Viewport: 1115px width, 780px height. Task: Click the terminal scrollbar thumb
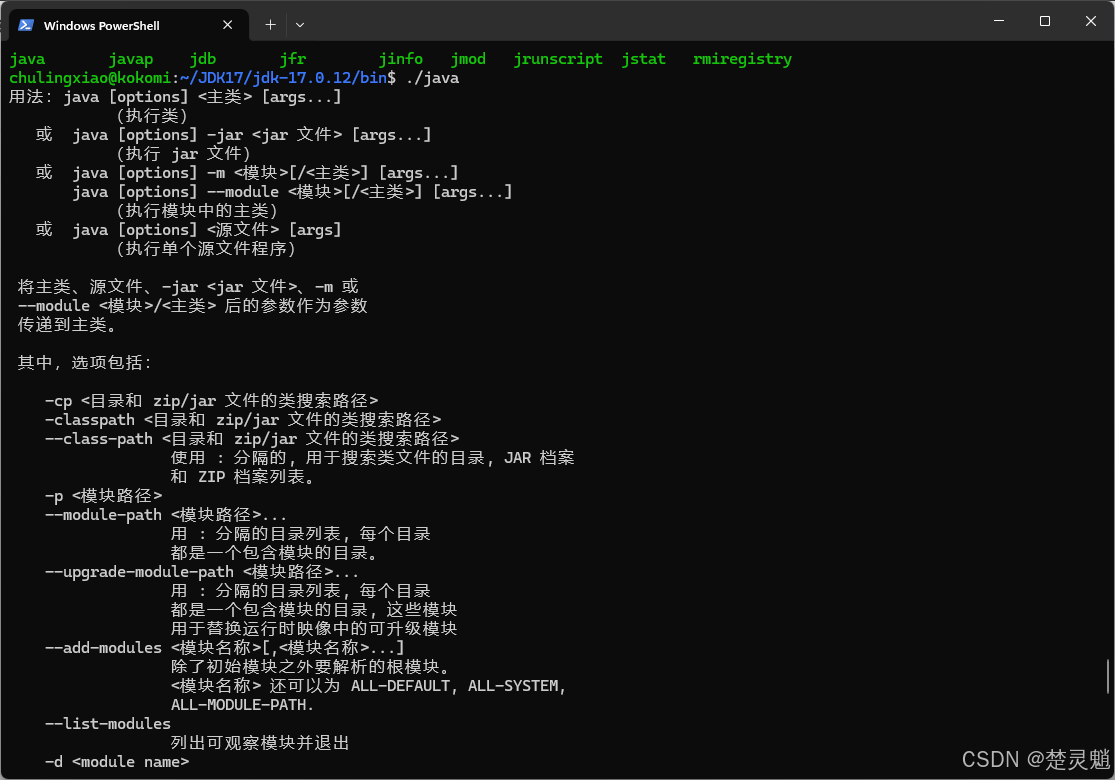point(1108,676)
